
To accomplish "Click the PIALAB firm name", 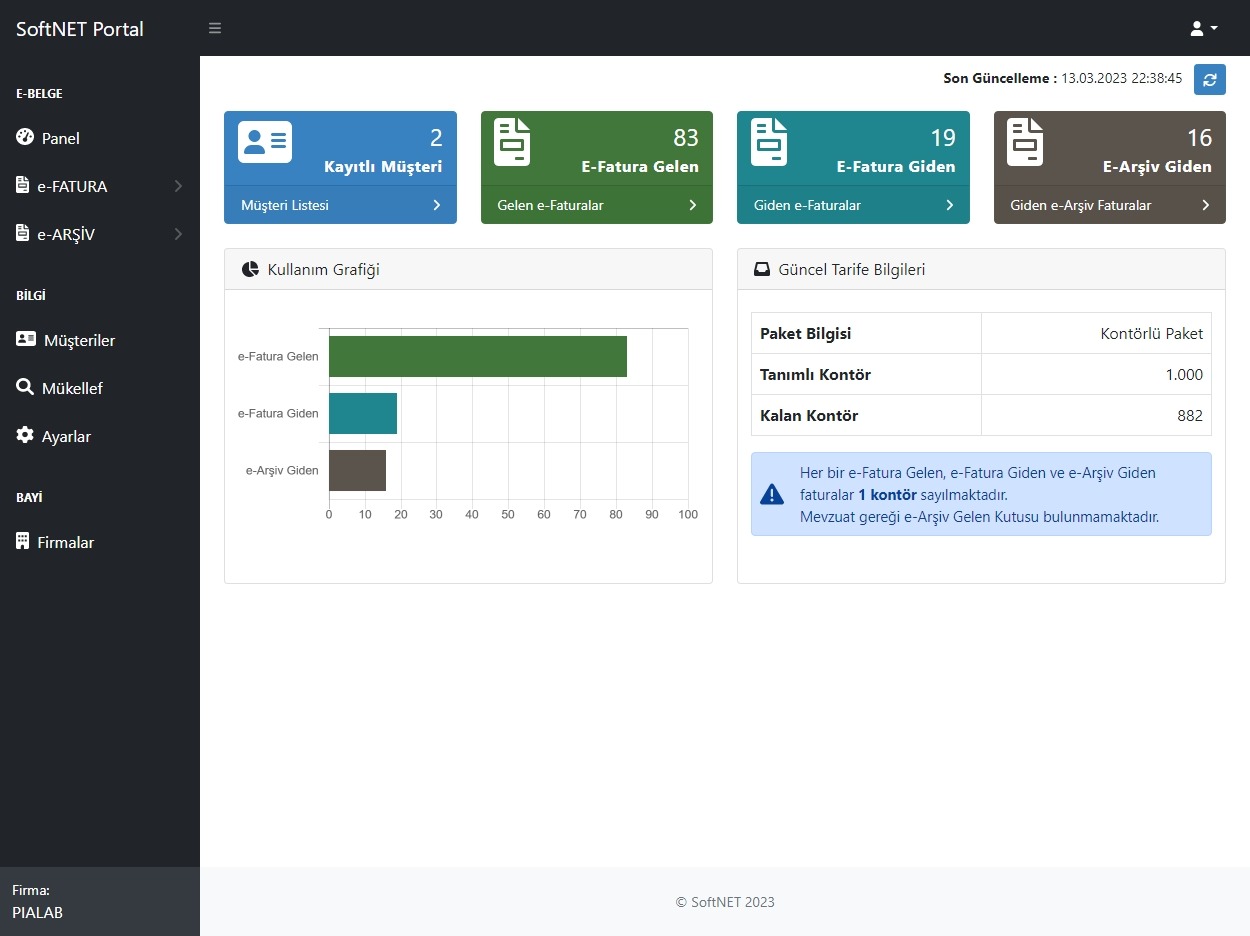I will pyautogui.click(x=37, y=912).
